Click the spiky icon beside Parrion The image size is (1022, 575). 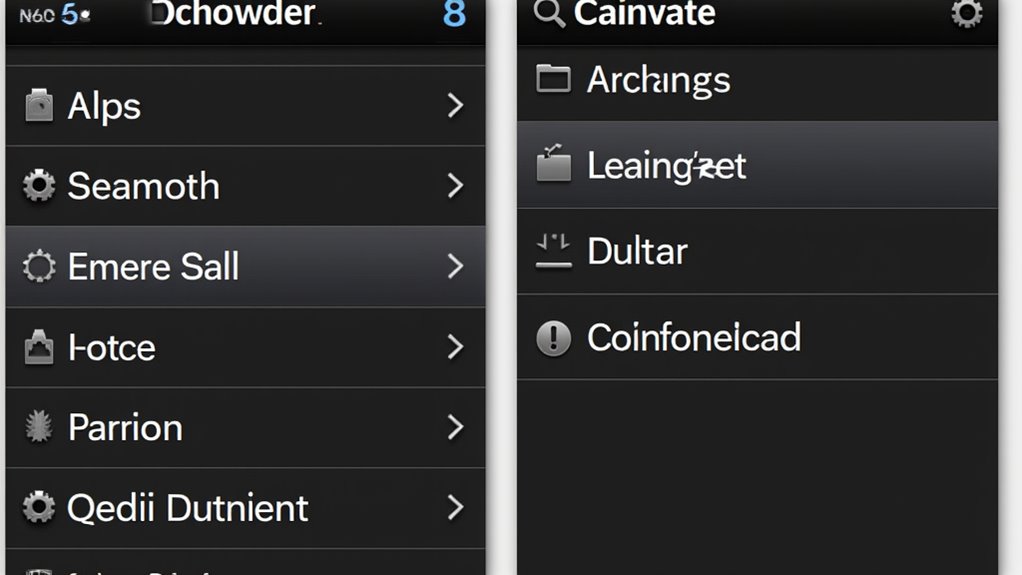pyautogui.click(x=39, y=428)
